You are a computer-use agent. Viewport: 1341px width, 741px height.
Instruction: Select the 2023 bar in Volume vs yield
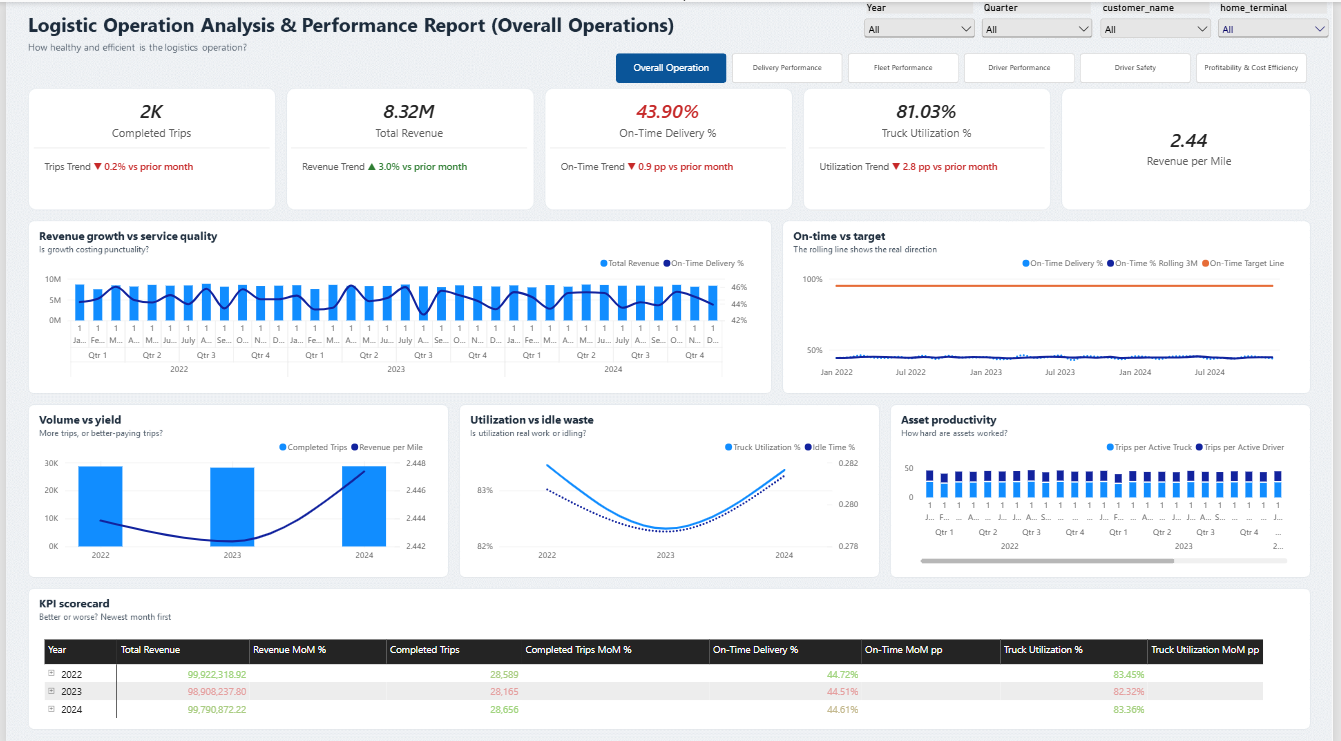pos(232,507)
